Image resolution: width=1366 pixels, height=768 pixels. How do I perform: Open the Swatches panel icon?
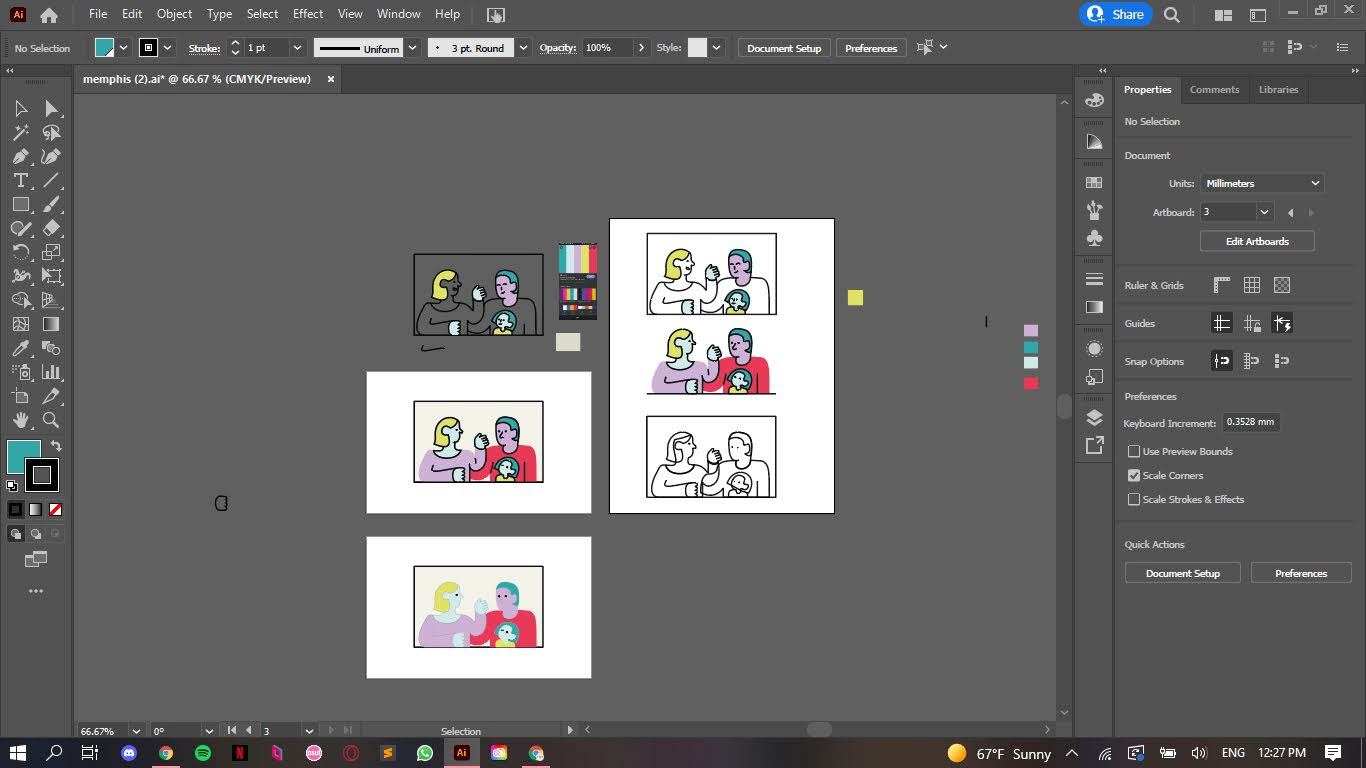tap(1094, 182)
